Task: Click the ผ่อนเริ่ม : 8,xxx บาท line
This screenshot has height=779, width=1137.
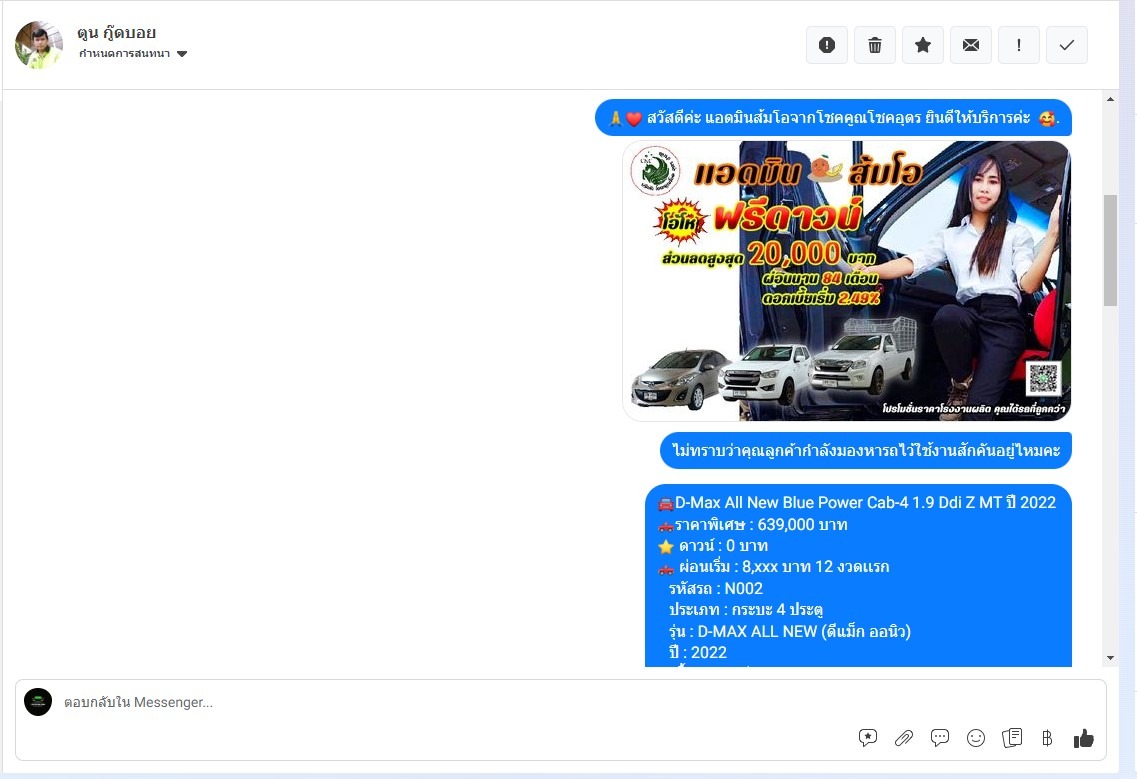Action: [x=774, y=566]
